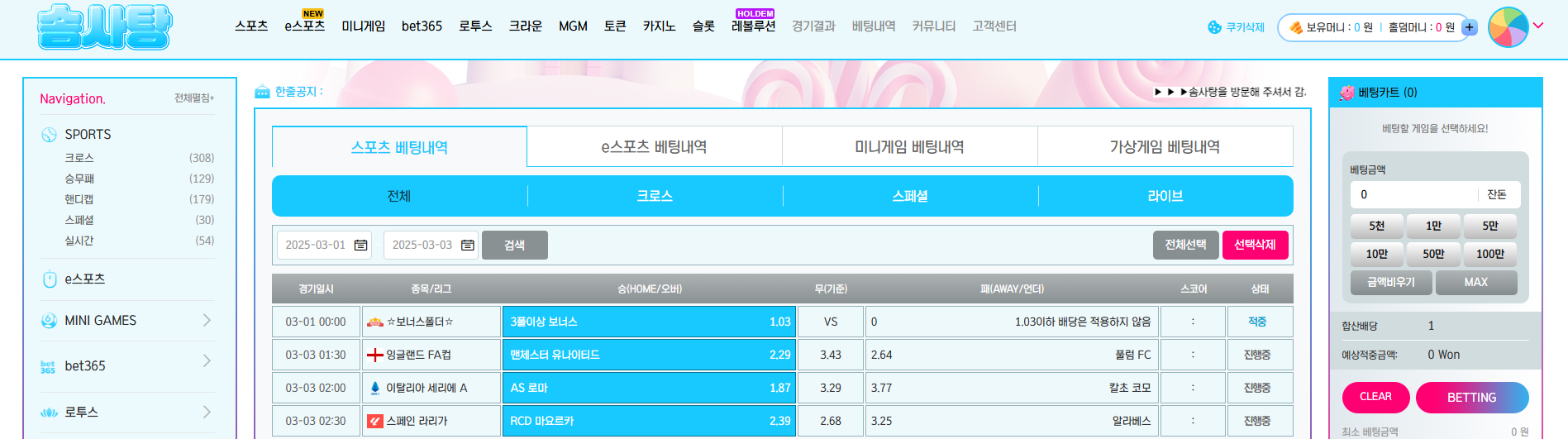The image size is (1568, 439).
Task: Click the BETTING button
Action: click(x=1472, y=398)
